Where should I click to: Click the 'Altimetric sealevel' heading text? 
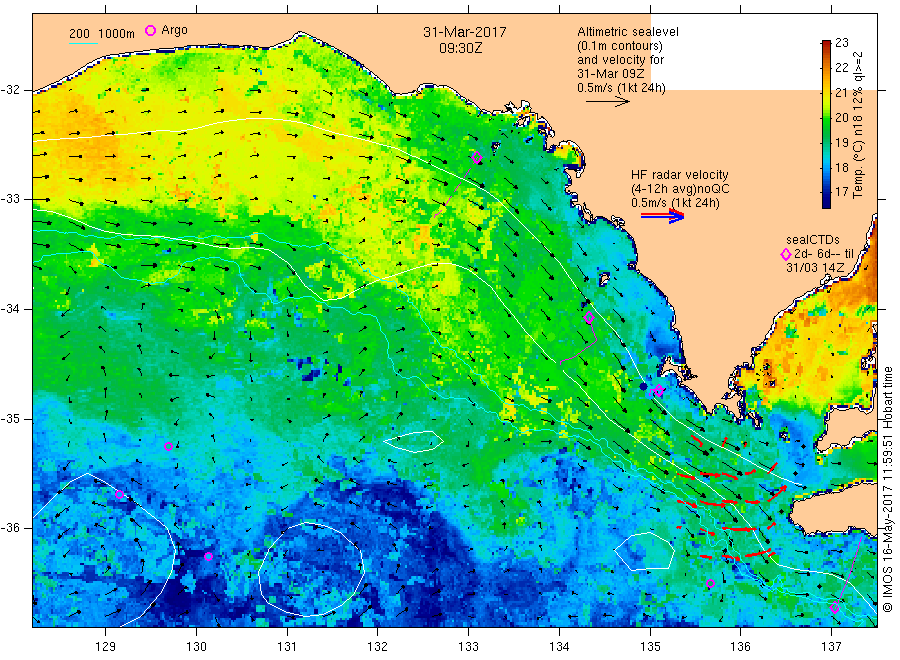(x=628, y=32)
